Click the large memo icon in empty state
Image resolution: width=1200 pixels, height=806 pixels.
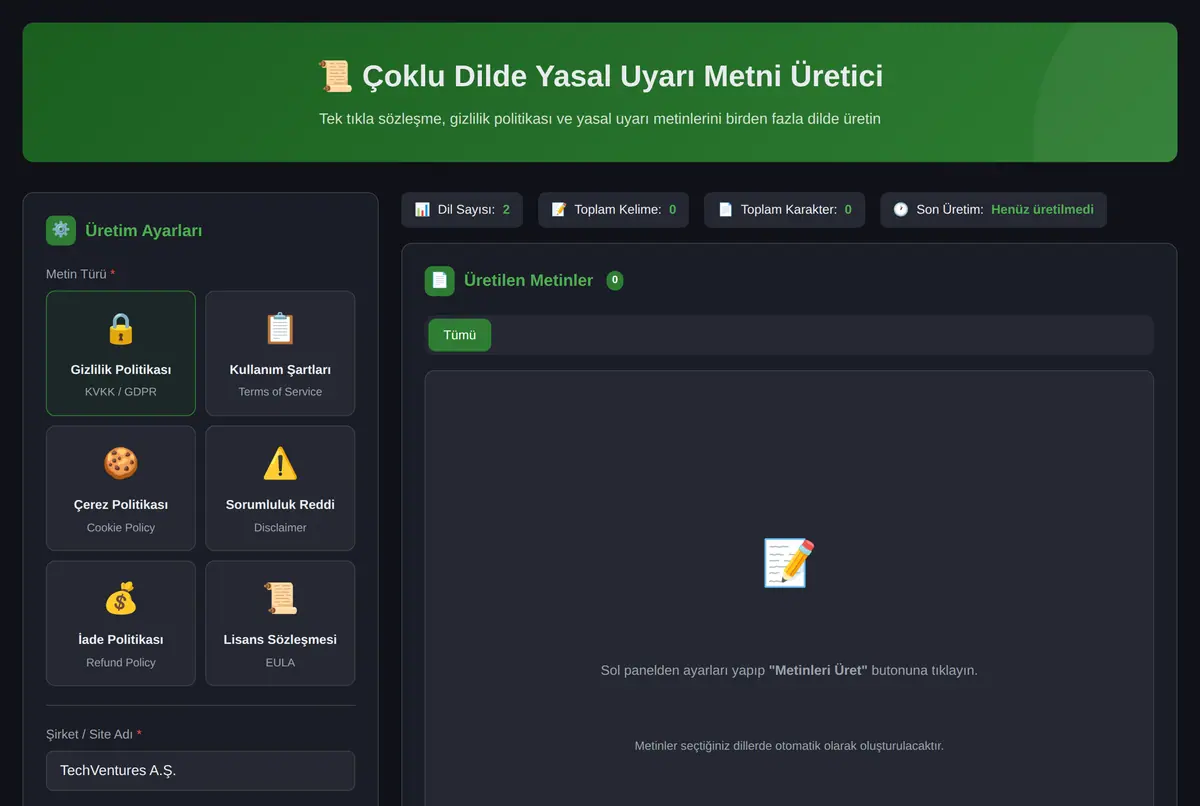click(x=789, y=563)
